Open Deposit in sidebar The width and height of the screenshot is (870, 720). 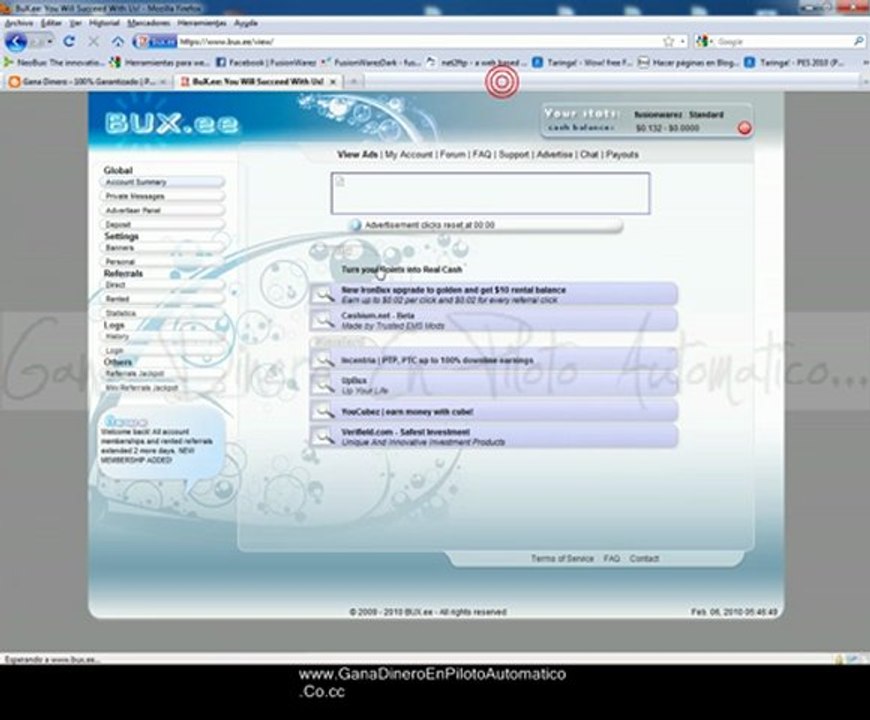[x=162, y=225]
